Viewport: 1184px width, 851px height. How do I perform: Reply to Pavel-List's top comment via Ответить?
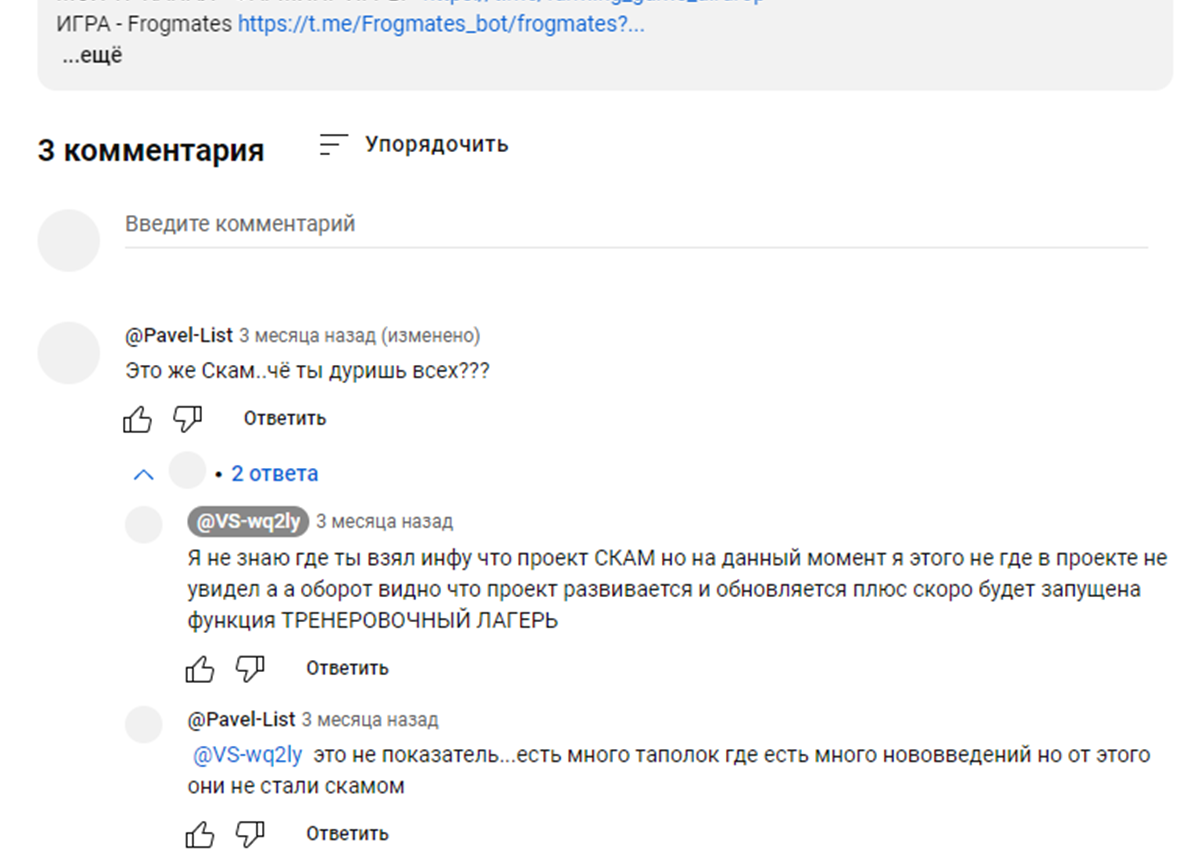(x=285, y=418)
